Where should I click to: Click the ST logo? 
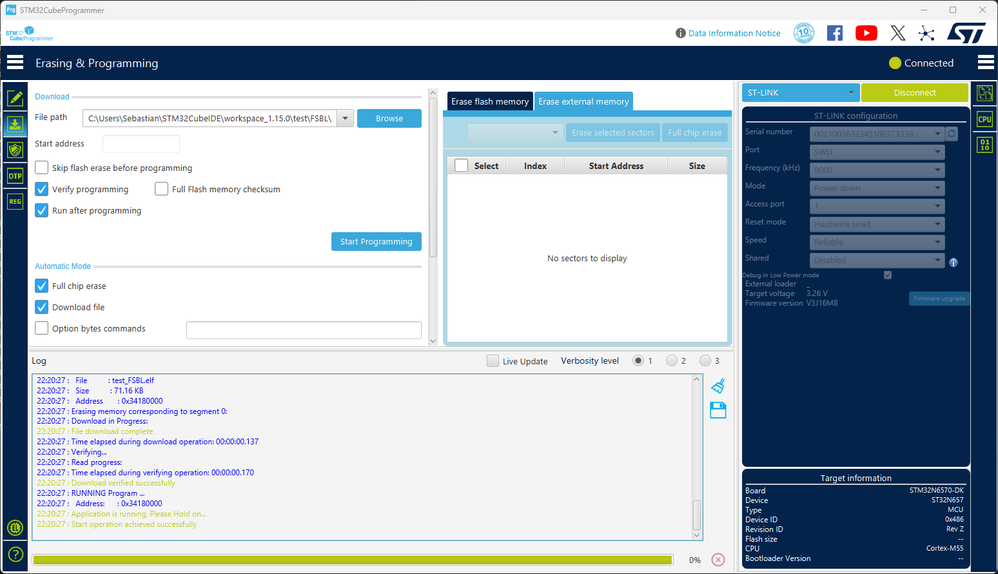[x=966, y=33]
